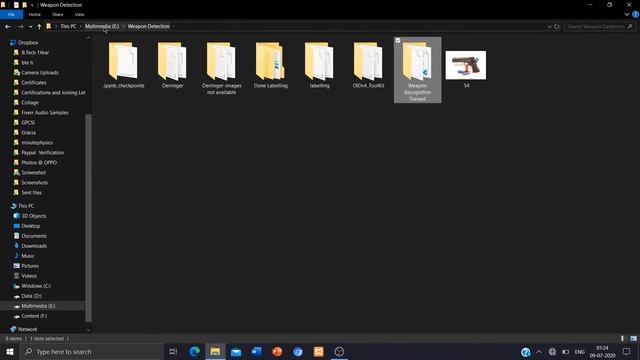Open the File tab
Screen dimensions: 640x360
(x=11, y=14)
